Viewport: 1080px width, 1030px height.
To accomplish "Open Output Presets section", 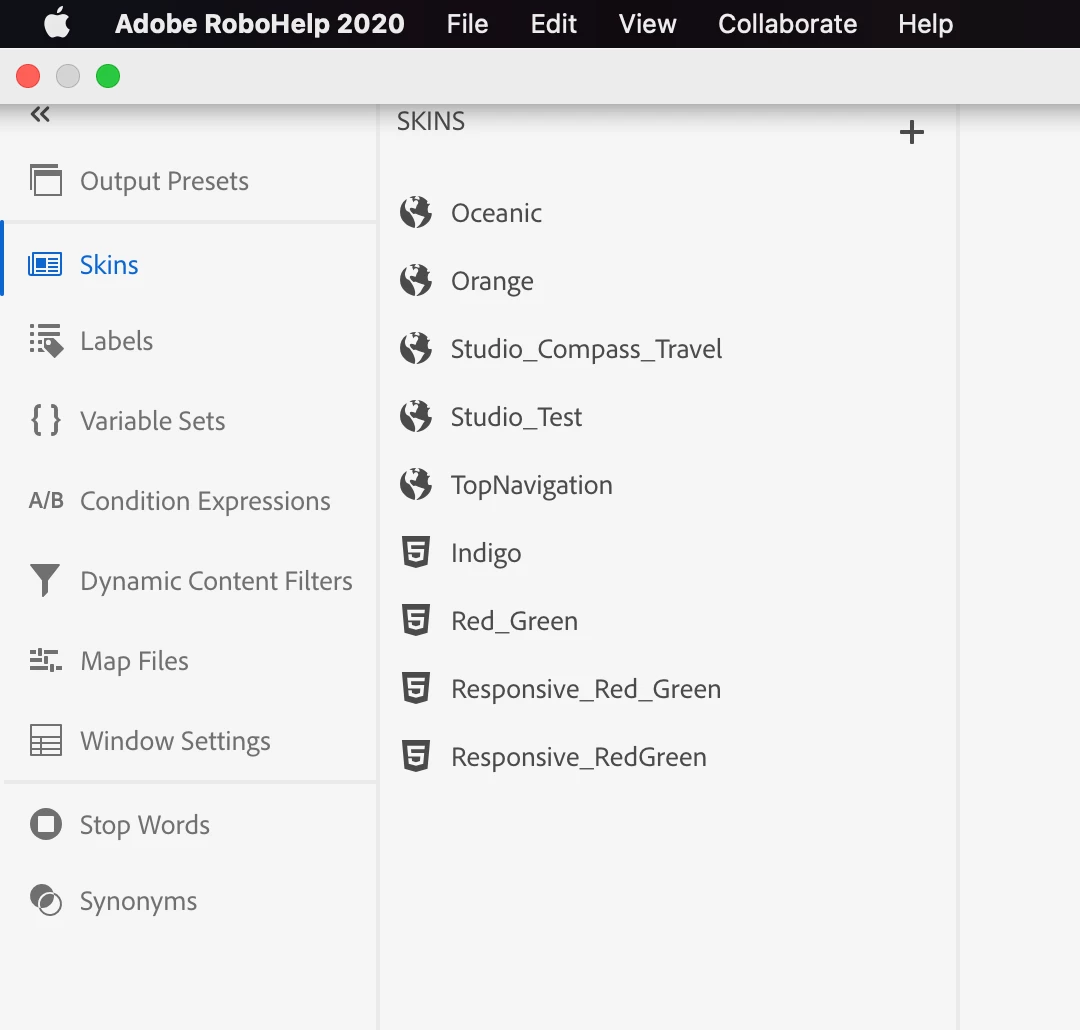I will (164, 181).
